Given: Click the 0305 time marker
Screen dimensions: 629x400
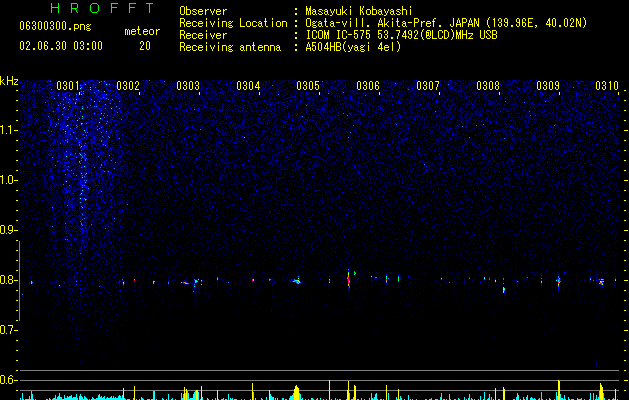Looking at the screenshot, I should [308, 86].
